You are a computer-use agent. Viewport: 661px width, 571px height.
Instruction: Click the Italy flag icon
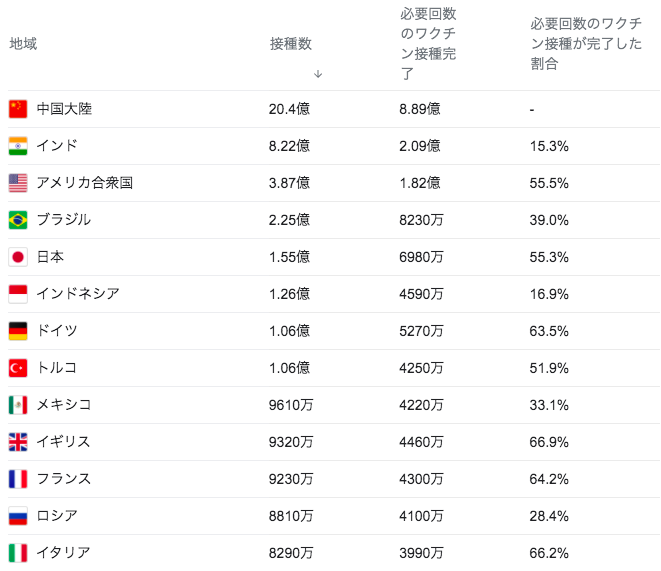click(x=18, y=553)
